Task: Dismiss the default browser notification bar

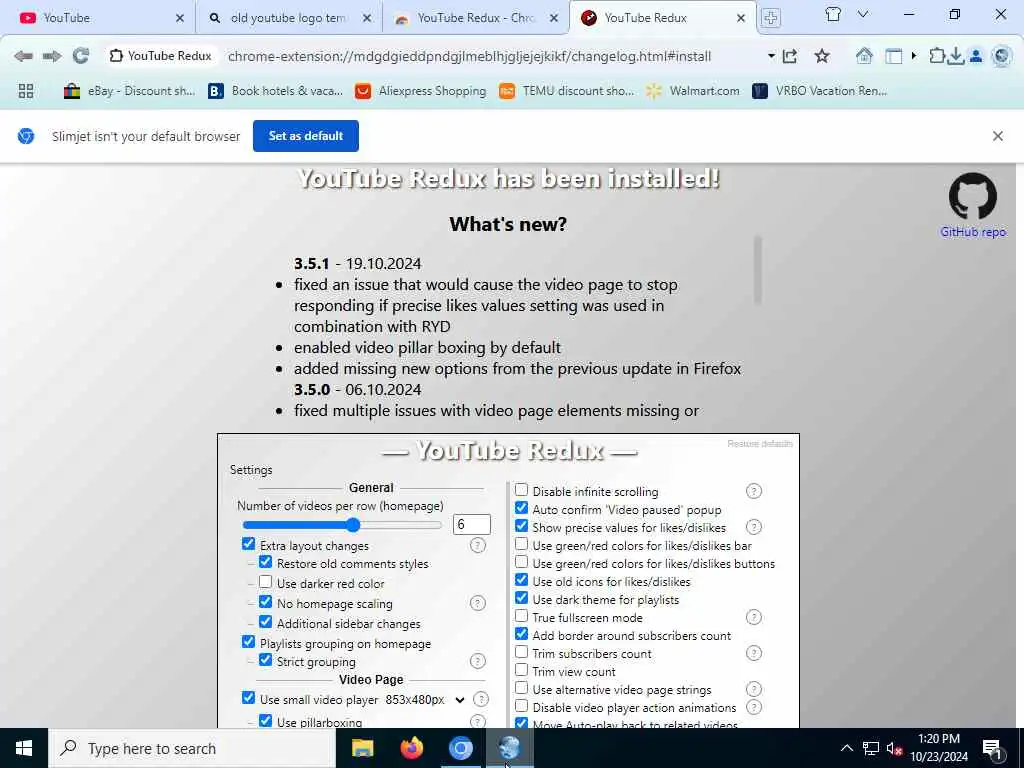Action: (997, 136)
